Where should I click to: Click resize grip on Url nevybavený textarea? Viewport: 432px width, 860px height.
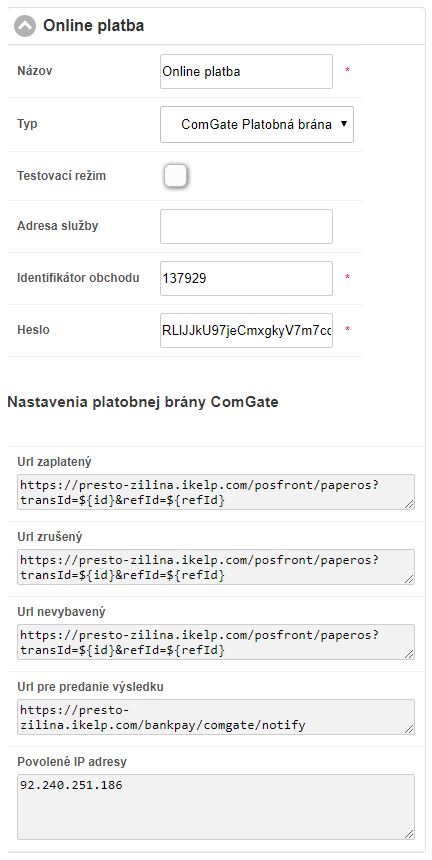[x=410, y=654]
